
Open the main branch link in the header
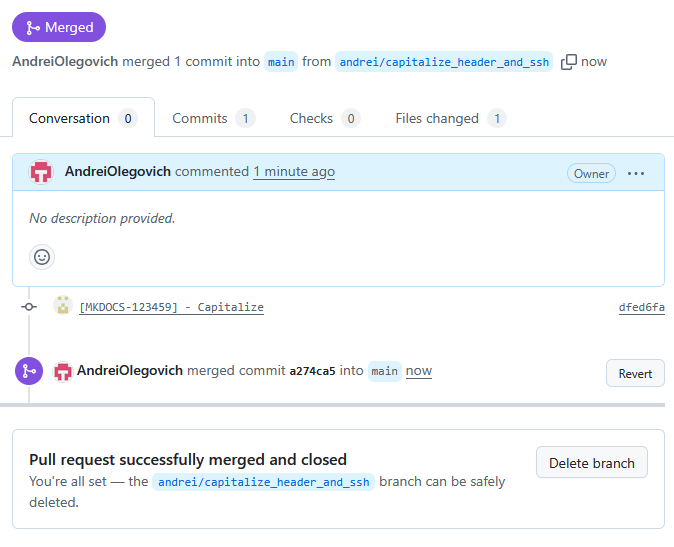[x=281, y=62]
